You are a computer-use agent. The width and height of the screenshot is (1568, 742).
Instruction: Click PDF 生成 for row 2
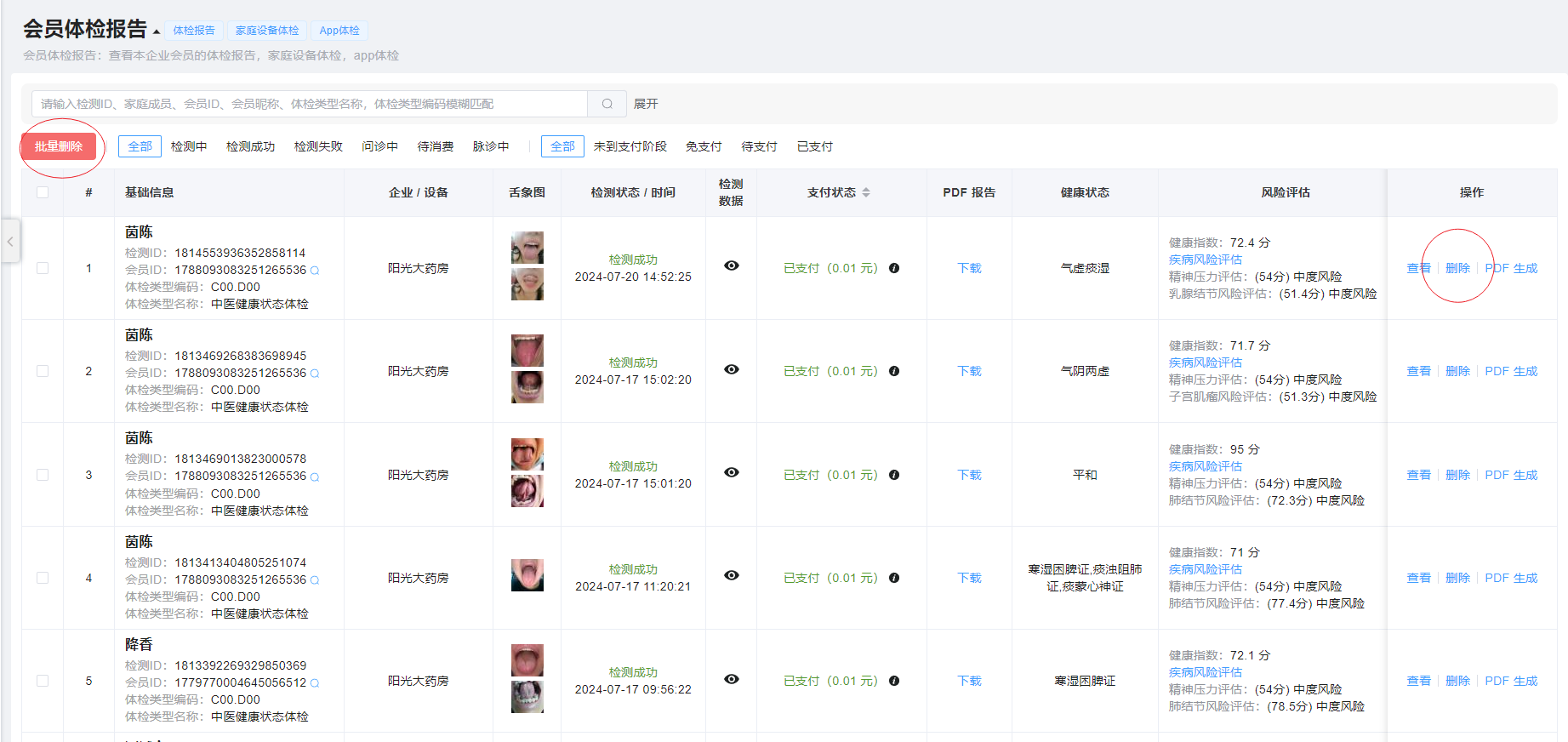[1511, 371]
